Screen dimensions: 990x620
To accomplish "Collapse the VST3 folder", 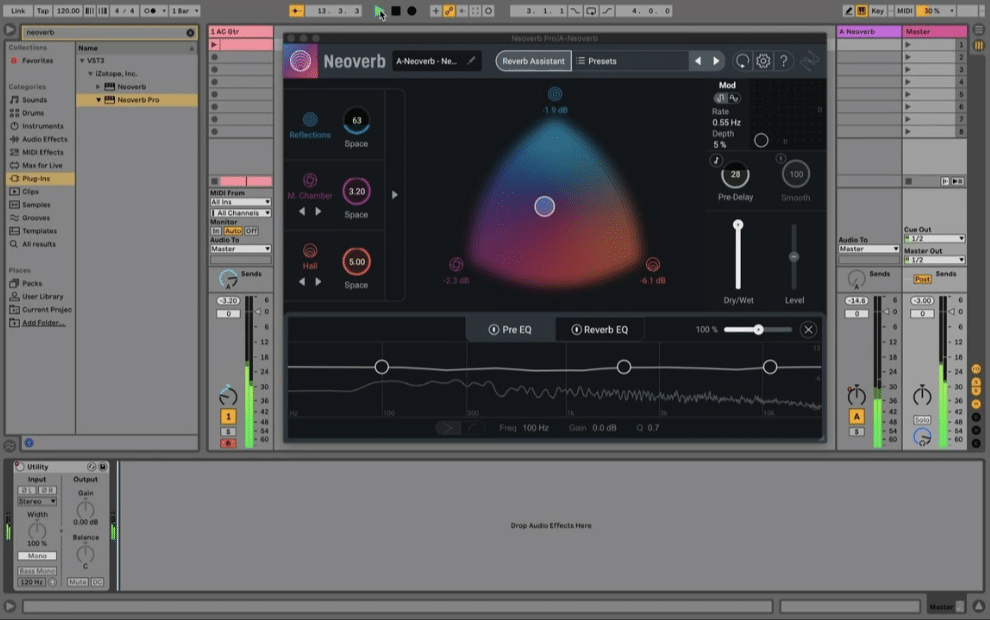I will tap(82, 61).
